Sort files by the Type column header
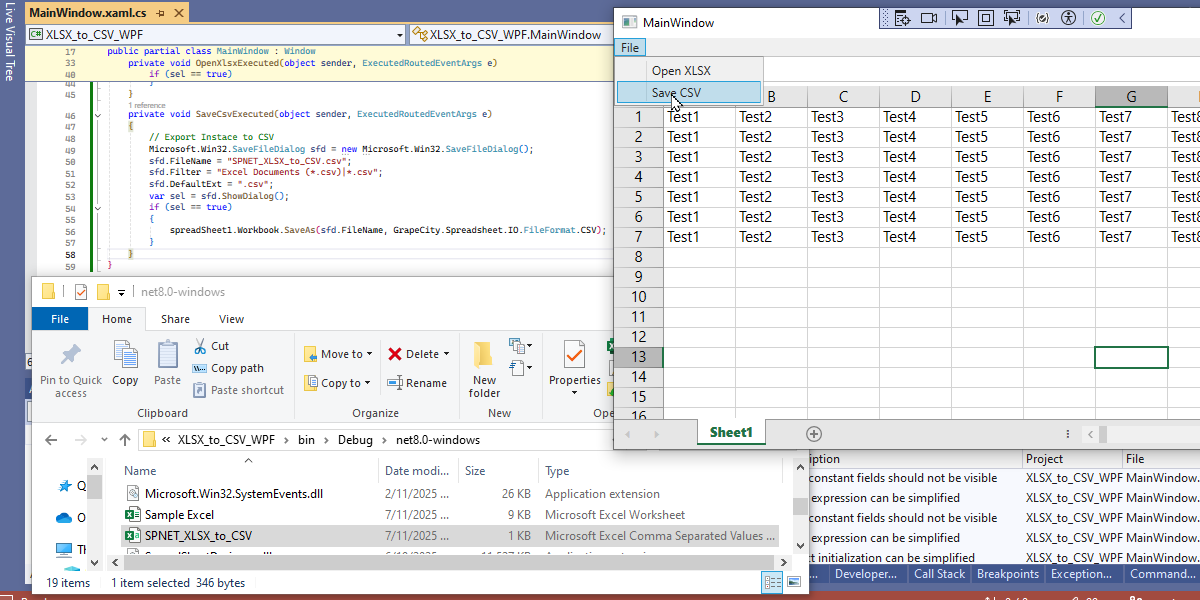Image resolution: width=1200 pixels, height=600 pixels. 660,471
